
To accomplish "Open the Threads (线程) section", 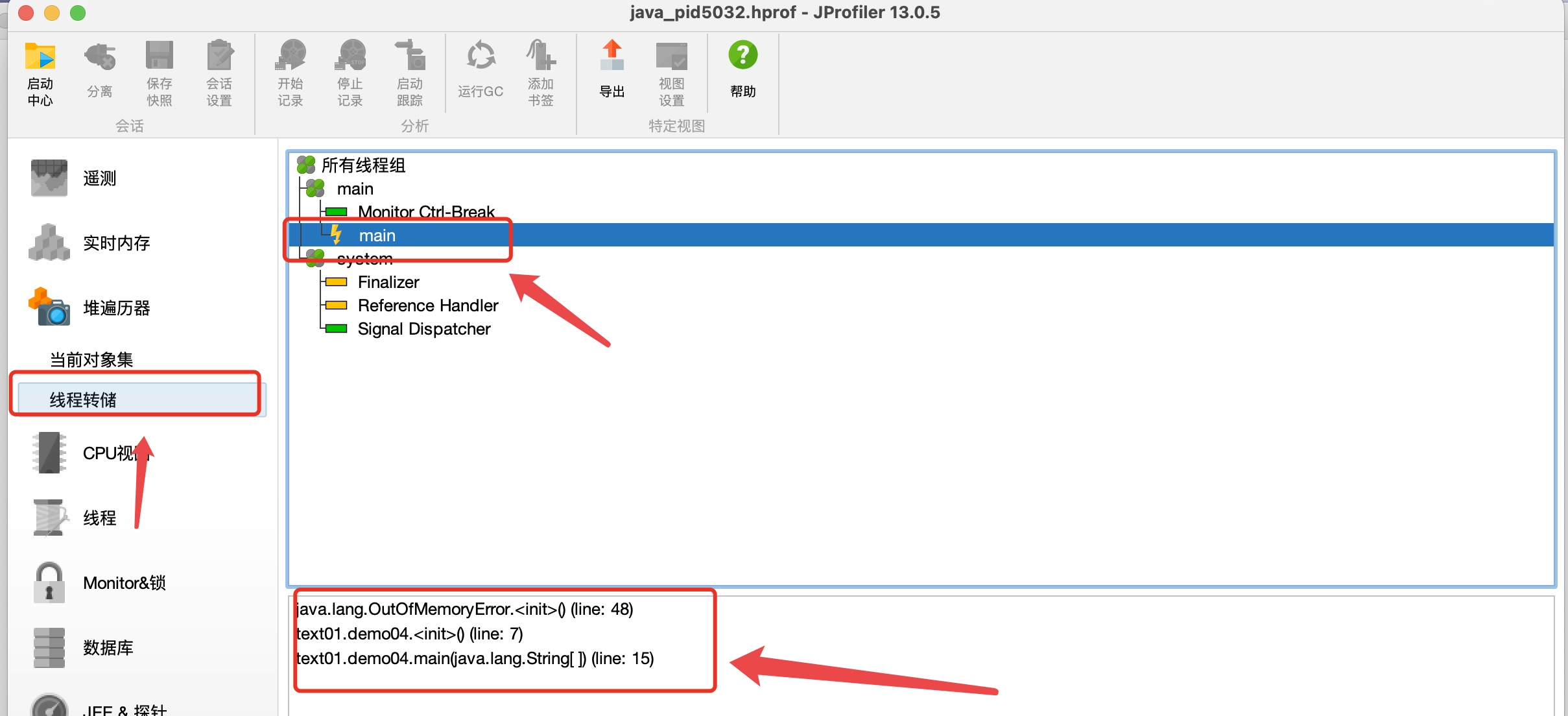I will (x=74, y=518).
